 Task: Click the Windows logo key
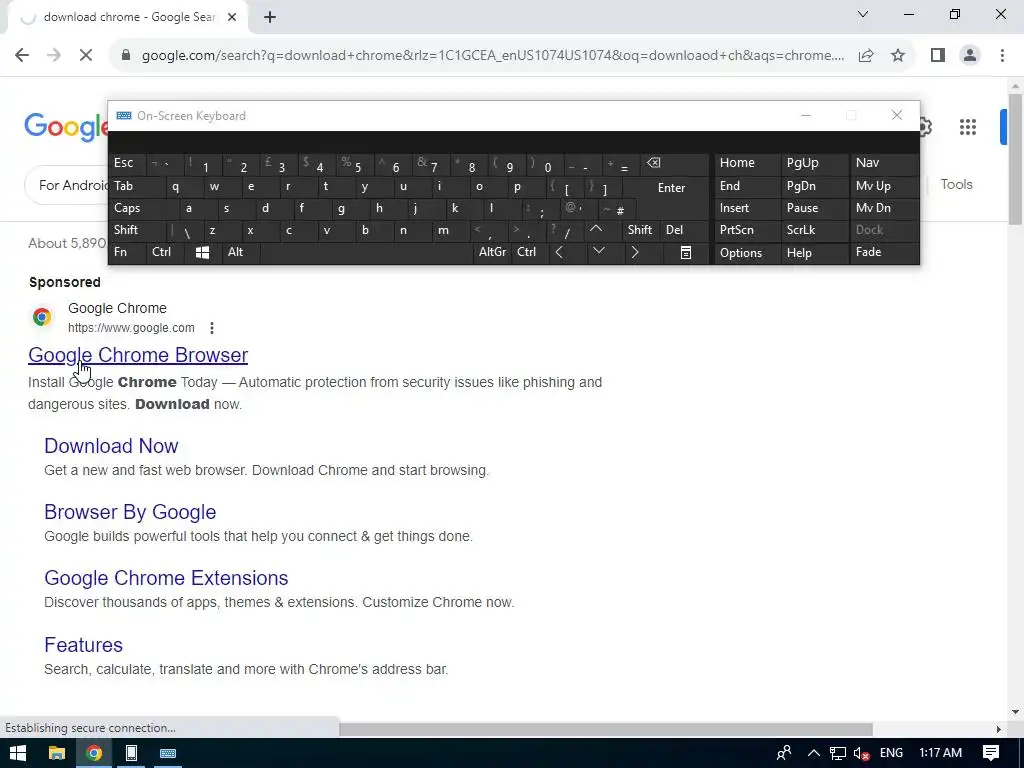pos(202,252)
